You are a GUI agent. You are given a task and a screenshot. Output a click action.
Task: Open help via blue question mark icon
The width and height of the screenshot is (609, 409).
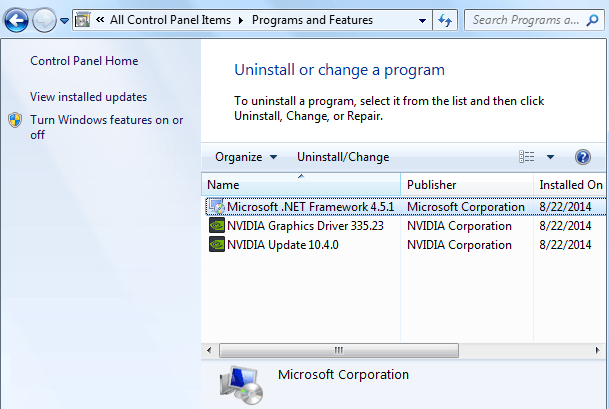[x=583, y=157]
